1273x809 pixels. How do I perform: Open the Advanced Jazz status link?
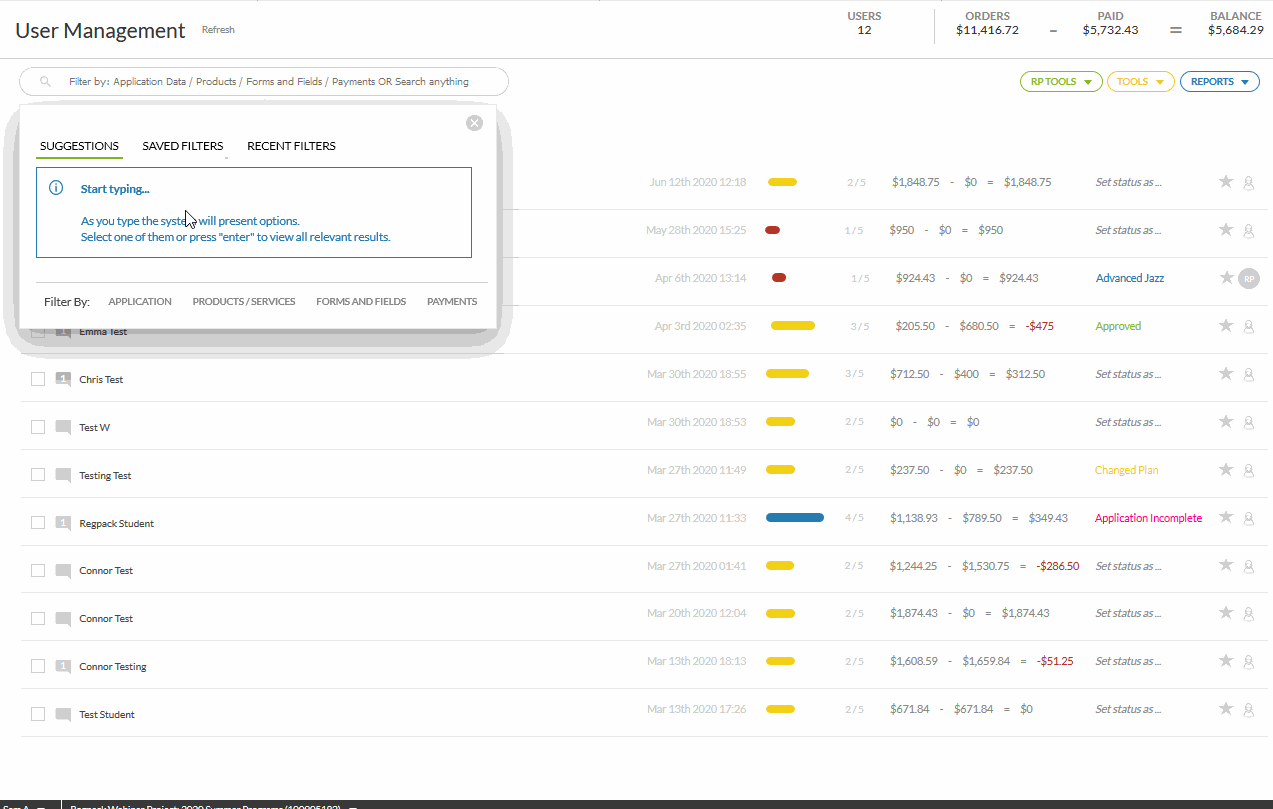[x=1129, y=277]
